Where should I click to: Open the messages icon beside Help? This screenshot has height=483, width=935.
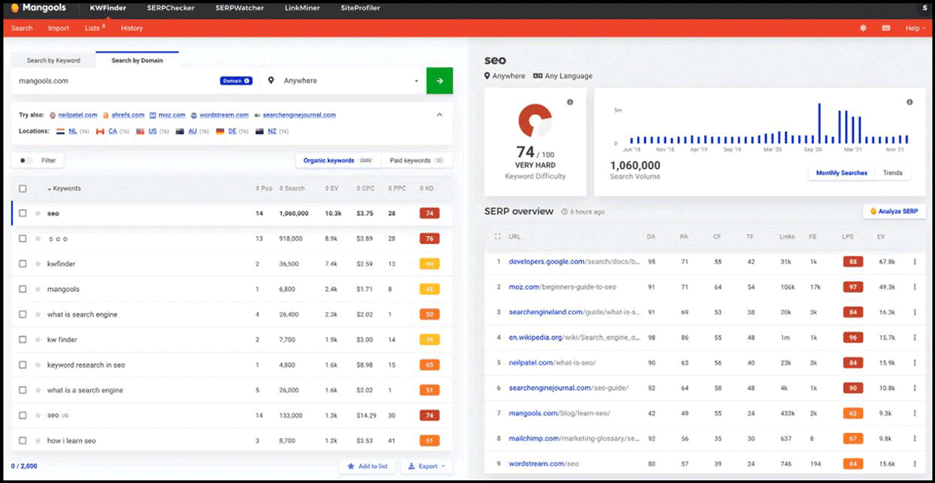click(885, 28)
